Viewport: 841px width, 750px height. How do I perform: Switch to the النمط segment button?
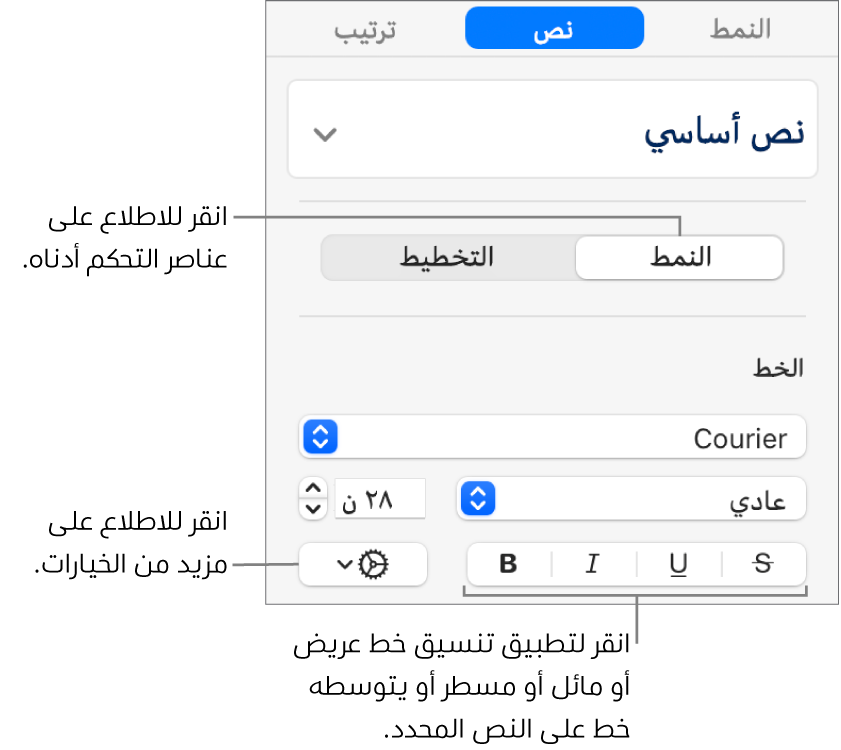tap(680, 257)
